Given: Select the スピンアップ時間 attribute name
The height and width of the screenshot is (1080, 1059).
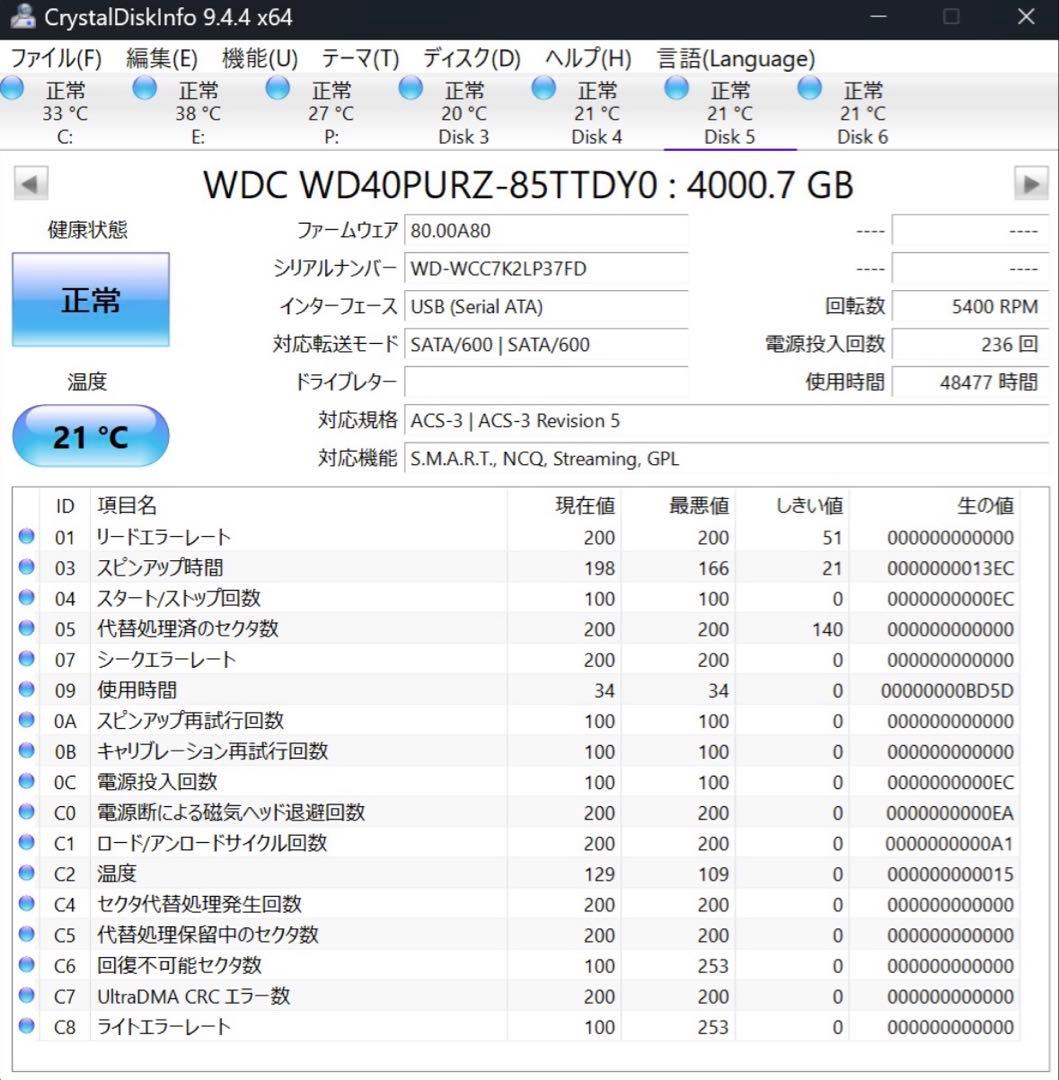Looking at the screenshot, I should pyautogui.click(x=160, y=568).
